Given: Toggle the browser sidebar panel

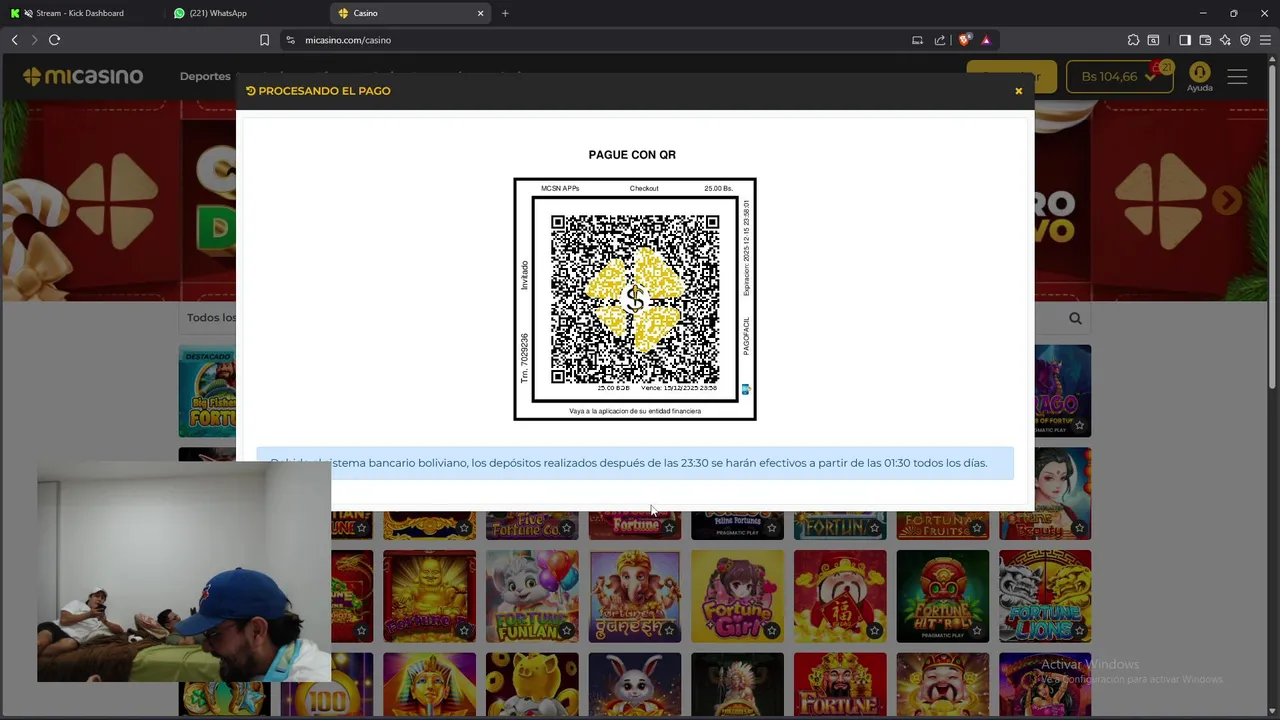Looking at the screenshot, I should coord(1185,40).
